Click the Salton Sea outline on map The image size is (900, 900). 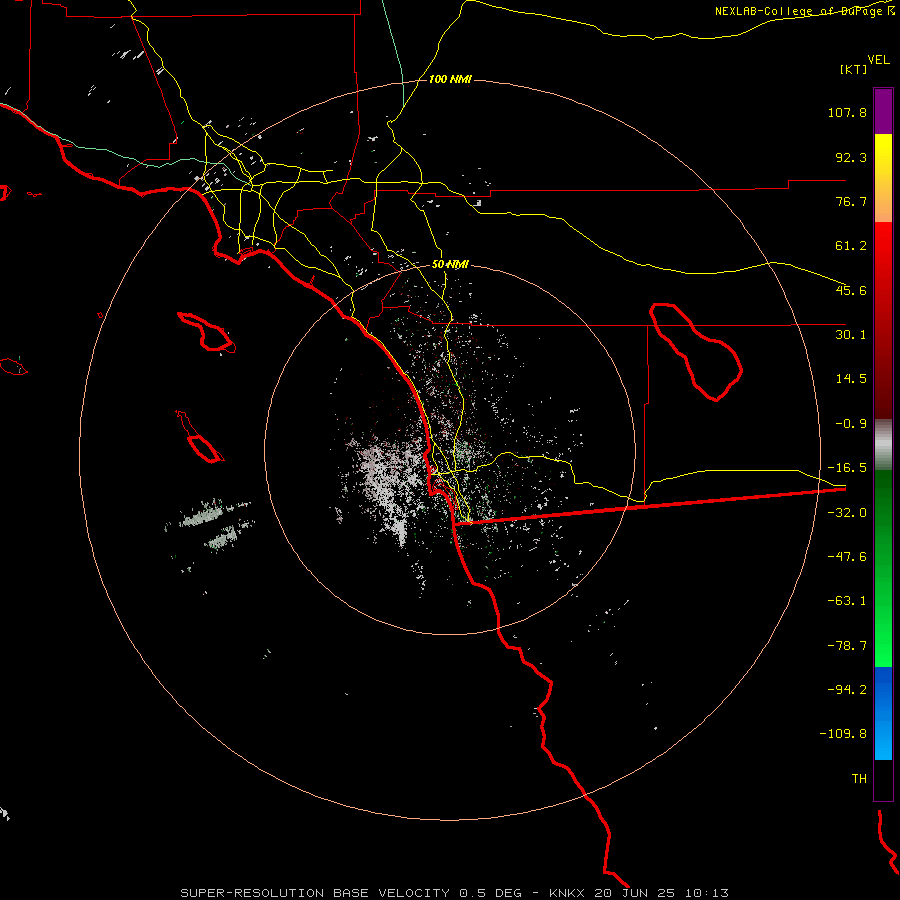pyautogui.click(x=696, y=352)
